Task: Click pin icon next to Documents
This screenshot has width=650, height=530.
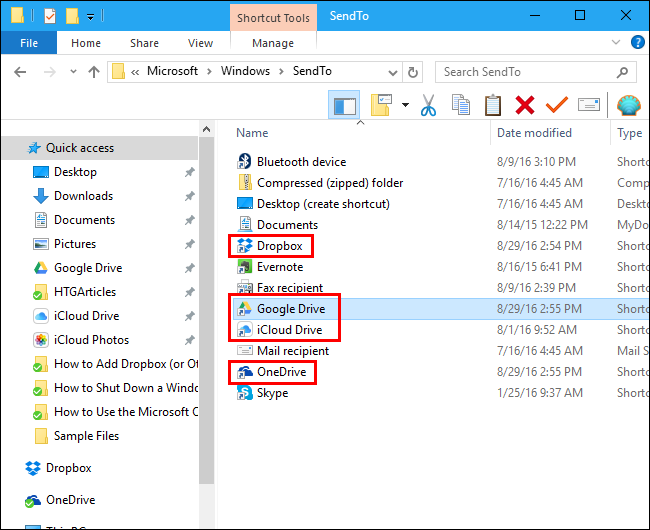Action: [x=189, y=220]
